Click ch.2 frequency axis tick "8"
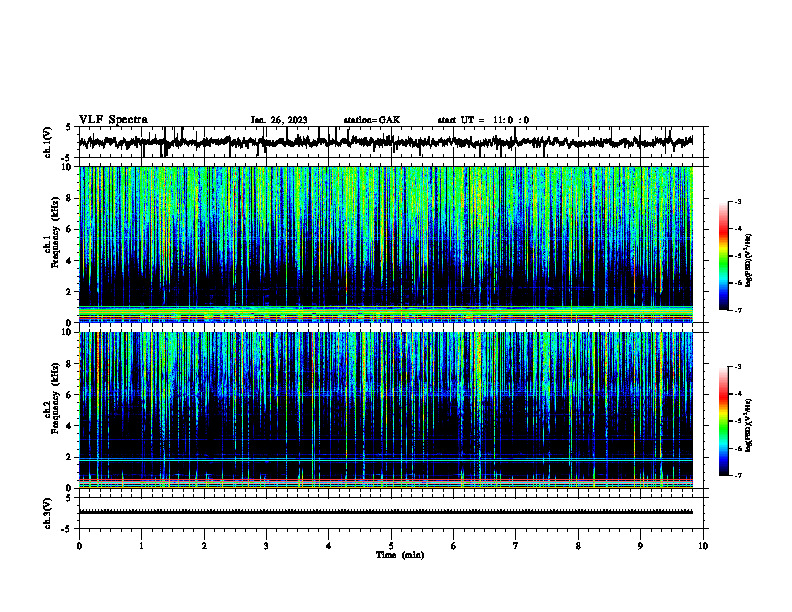Screen dimensions: 792x612 [x=69, y=364]
